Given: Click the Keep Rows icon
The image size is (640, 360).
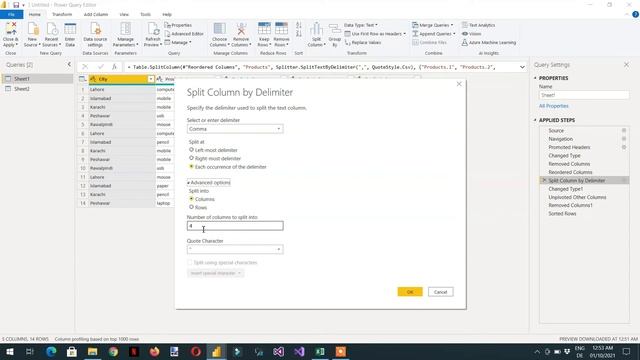Looking at the screenshot, I should [264, 35].
